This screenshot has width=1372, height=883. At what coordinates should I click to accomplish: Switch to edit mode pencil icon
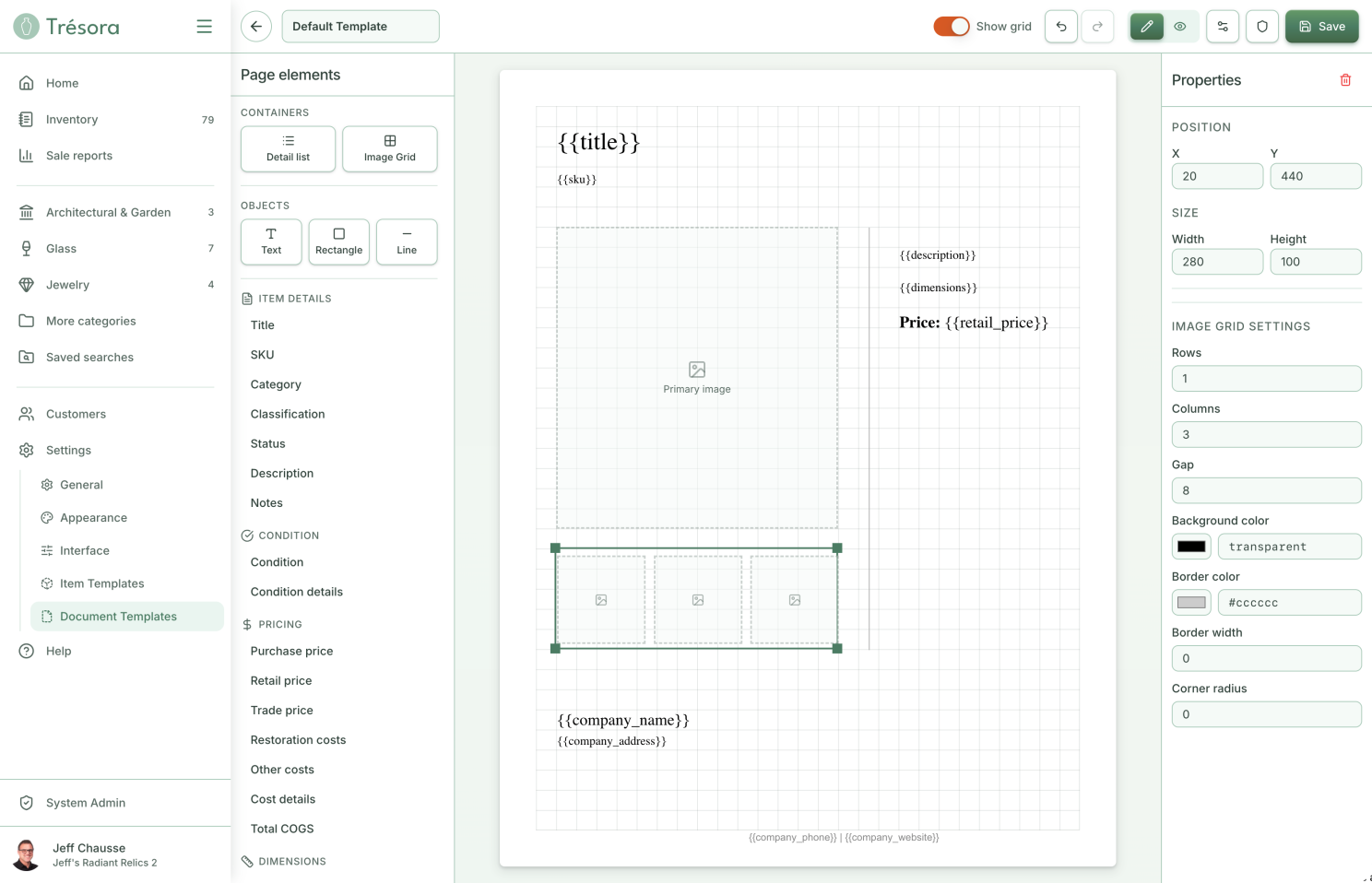click(1146, 27)
